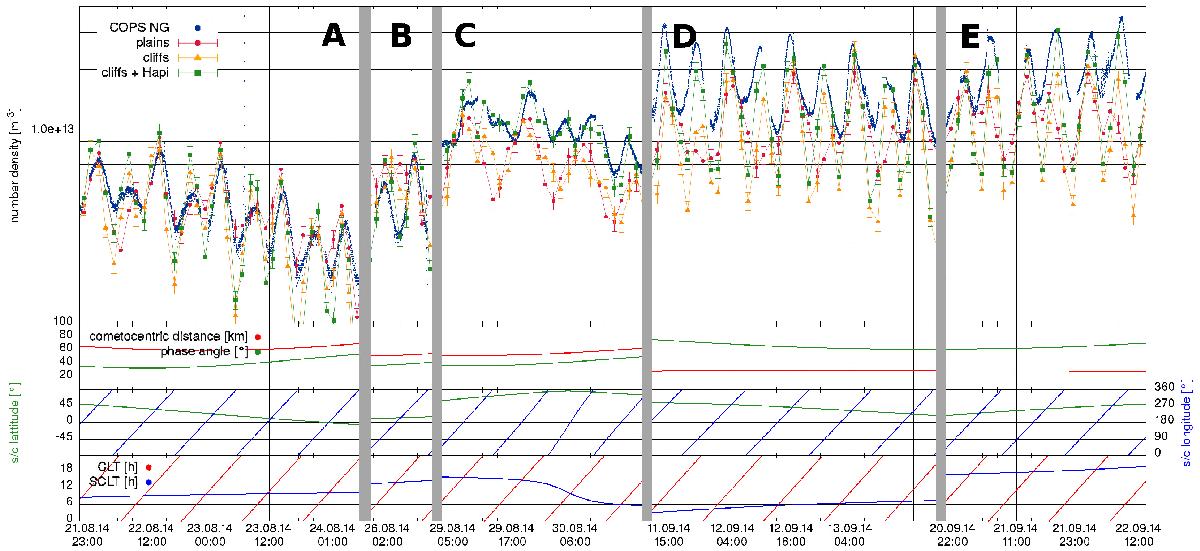This screenshot has width=1200, height=551.
Task: Click the orange cliffs triangle legend marker
Action: tap(198, 58)
